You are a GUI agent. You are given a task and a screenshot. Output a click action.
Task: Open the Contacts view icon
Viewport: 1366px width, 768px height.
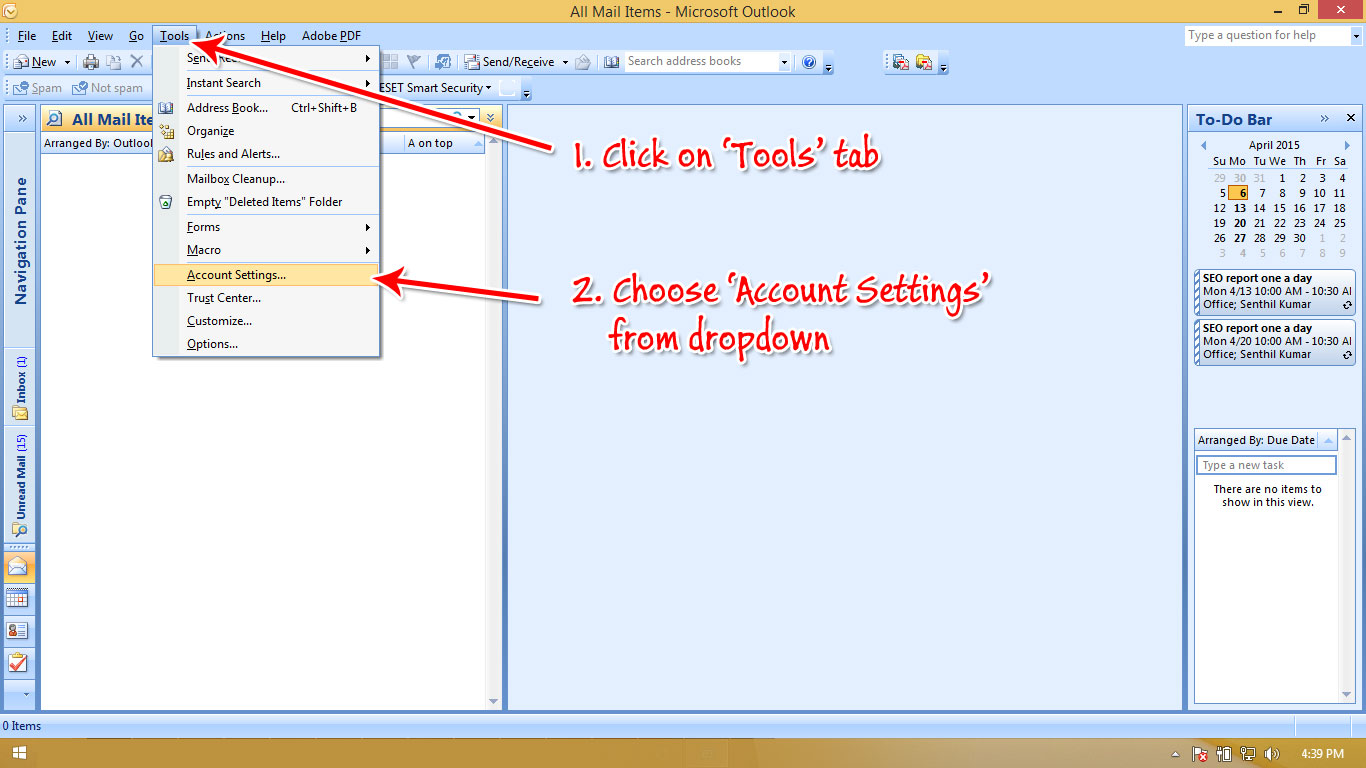point(20,630)
